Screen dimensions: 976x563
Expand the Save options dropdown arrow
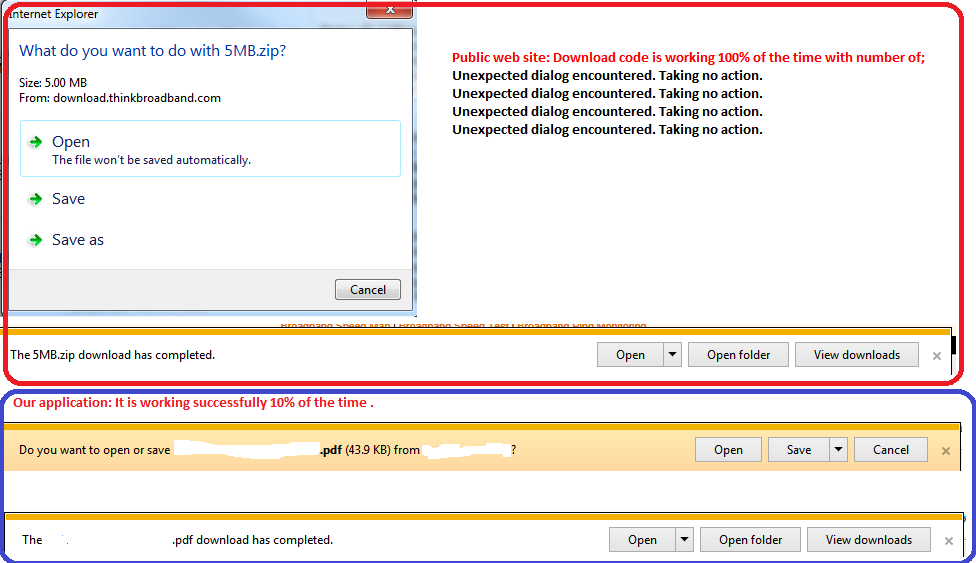pyautogui.click(x=839, y=449)
